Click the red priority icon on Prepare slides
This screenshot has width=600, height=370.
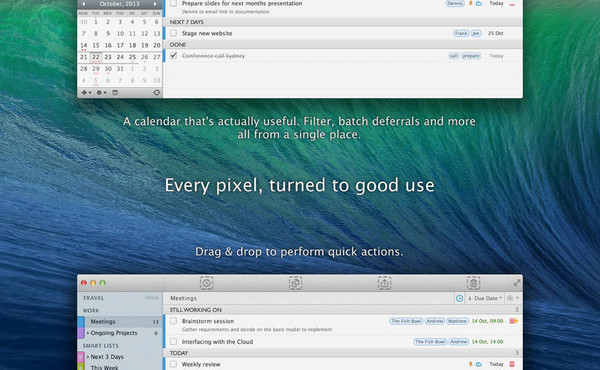point(512,4)
